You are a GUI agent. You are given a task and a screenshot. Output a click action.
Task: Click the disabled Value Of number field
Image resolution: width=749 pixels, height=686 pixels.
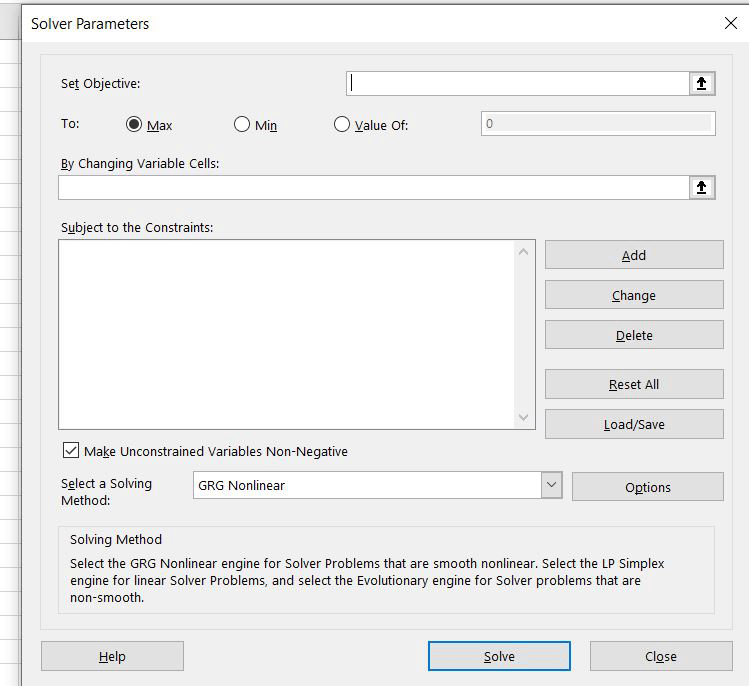point(598,124)
